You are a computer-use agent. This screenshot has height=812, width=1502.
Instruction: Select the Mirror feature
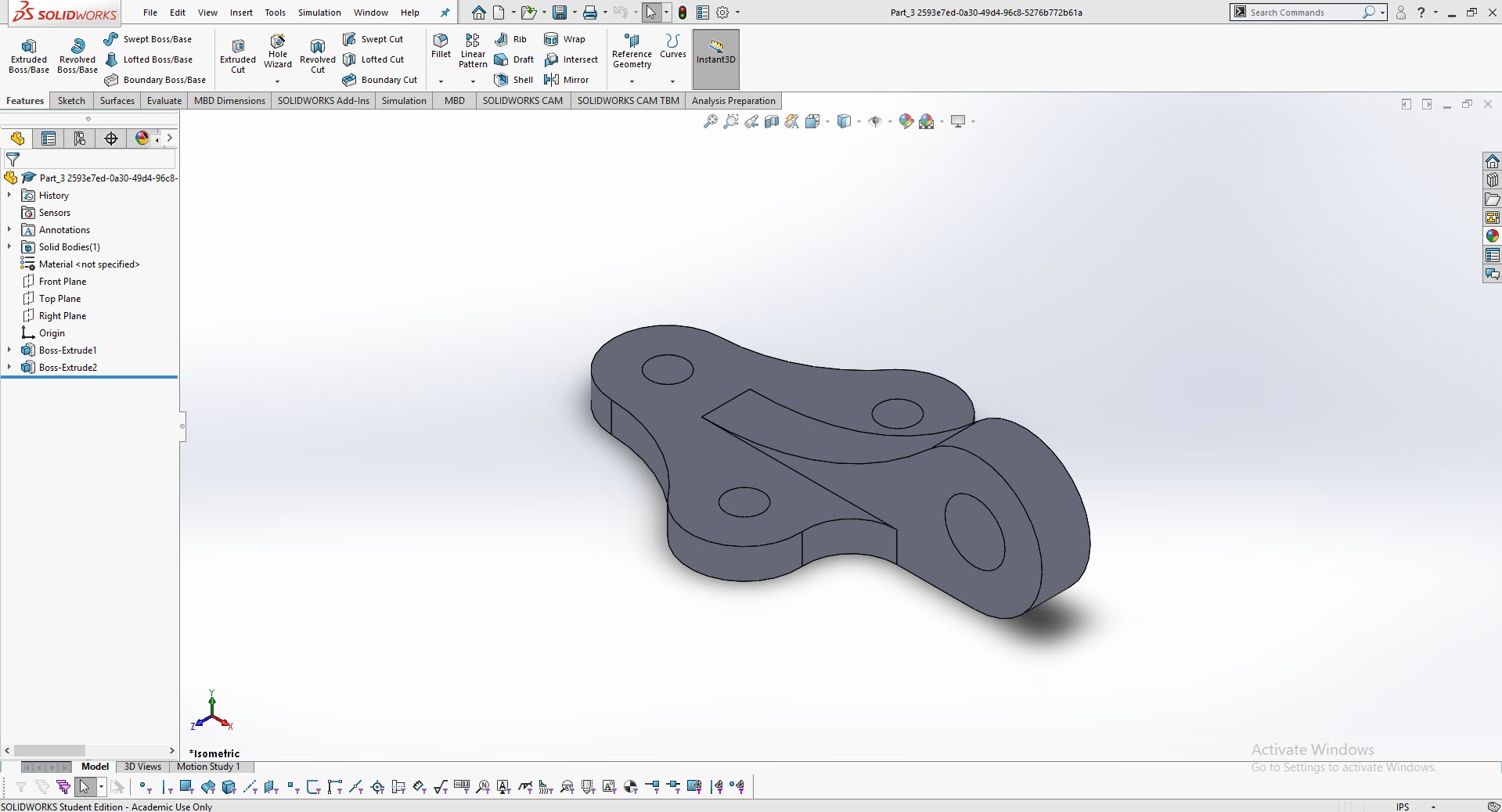tap(568, 79)
